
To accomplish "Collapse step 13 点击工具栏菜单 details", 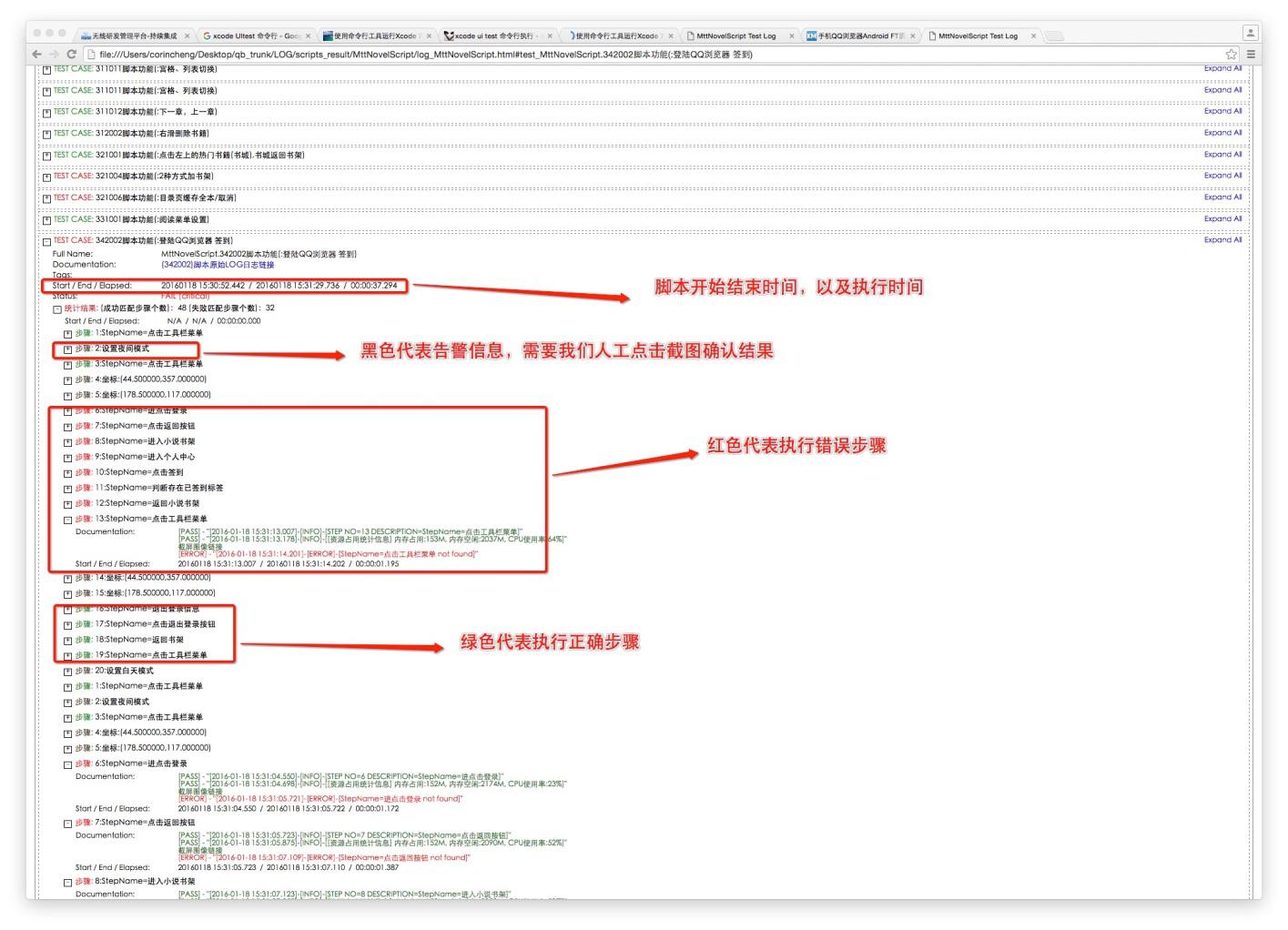I will click(x=67, y=520).
